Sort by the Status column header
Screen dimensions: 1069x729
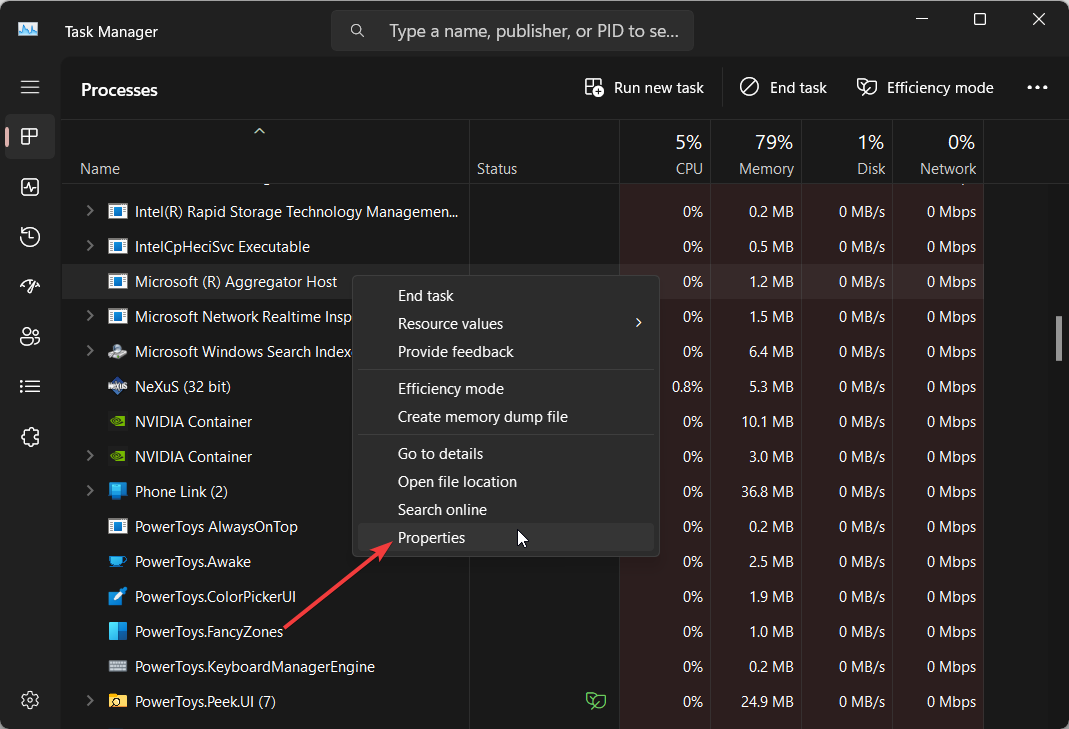(x=544, y=153)
